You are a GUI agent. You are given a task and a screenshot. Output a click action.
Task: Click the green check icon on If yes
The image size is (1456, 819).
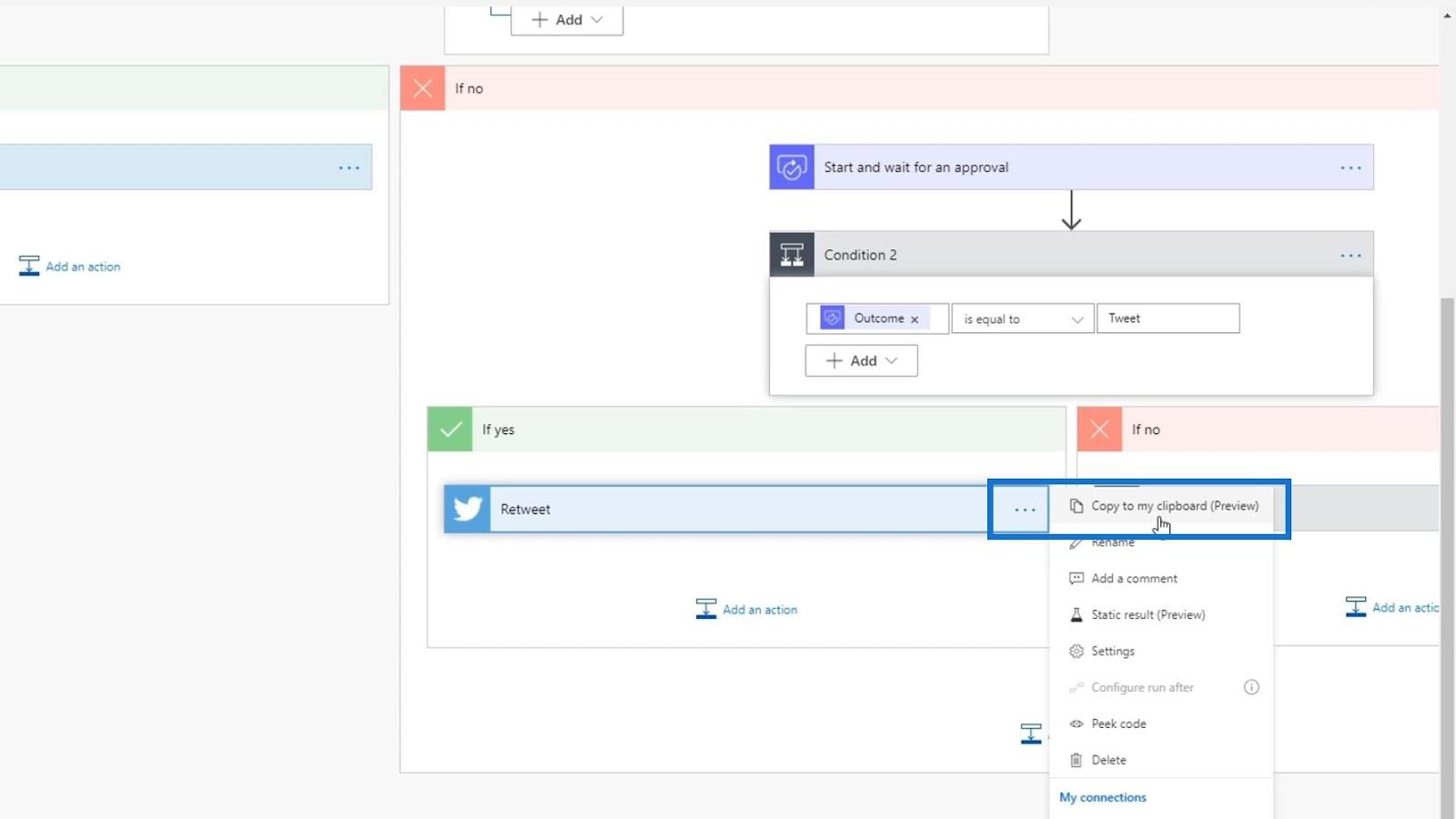coord(450,430)
